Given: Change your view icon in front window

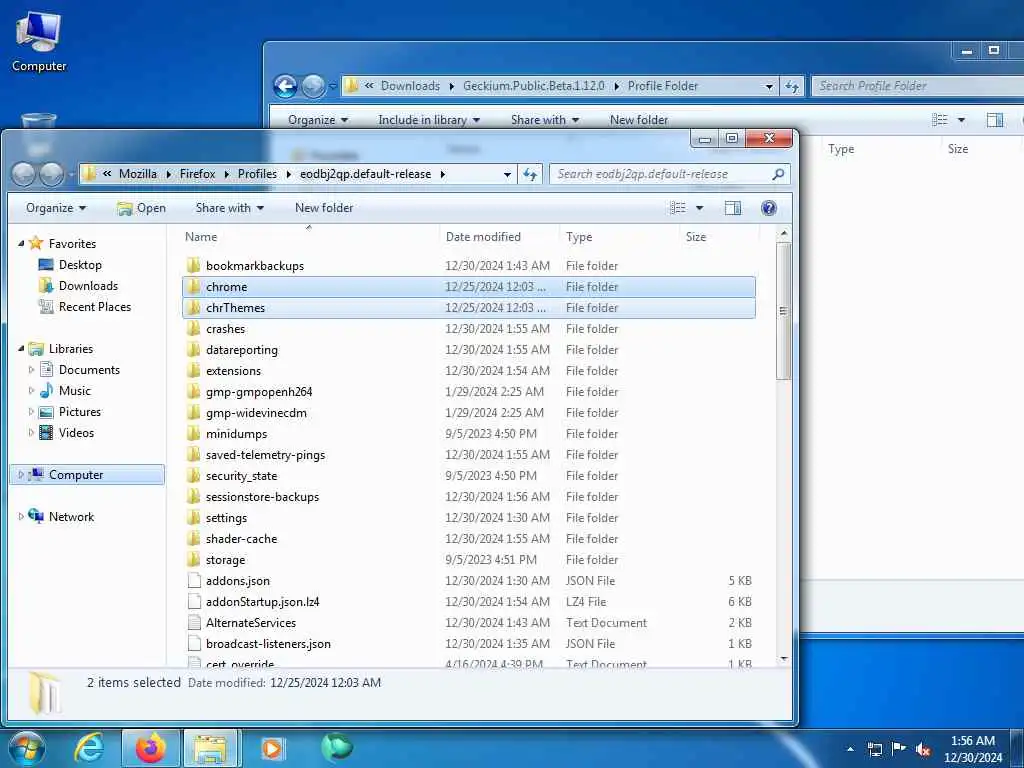Looking at the screenshot, I should coord(678,208).
